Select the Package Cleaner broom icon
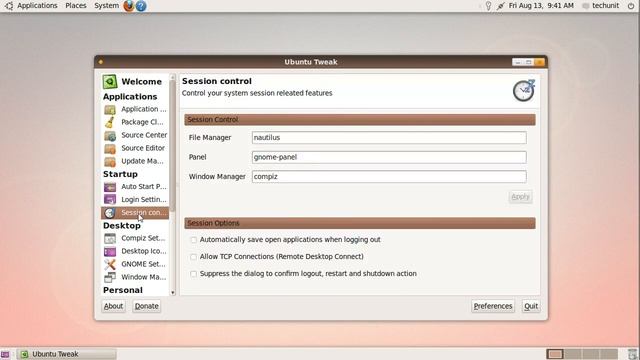The width and height of the screenshot is (640, 360). (110, 122)
